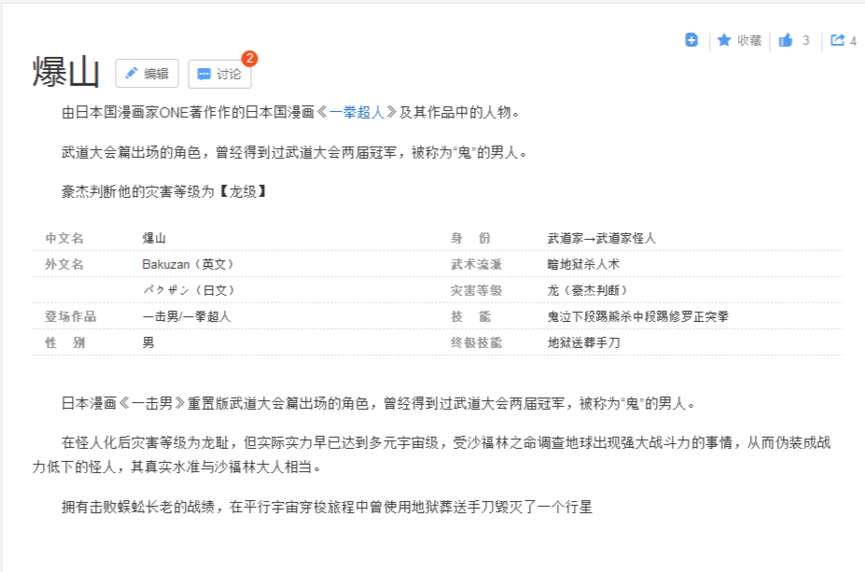Select the 武术流派 field label
This screenshot has height=572, width=865.
476,264
